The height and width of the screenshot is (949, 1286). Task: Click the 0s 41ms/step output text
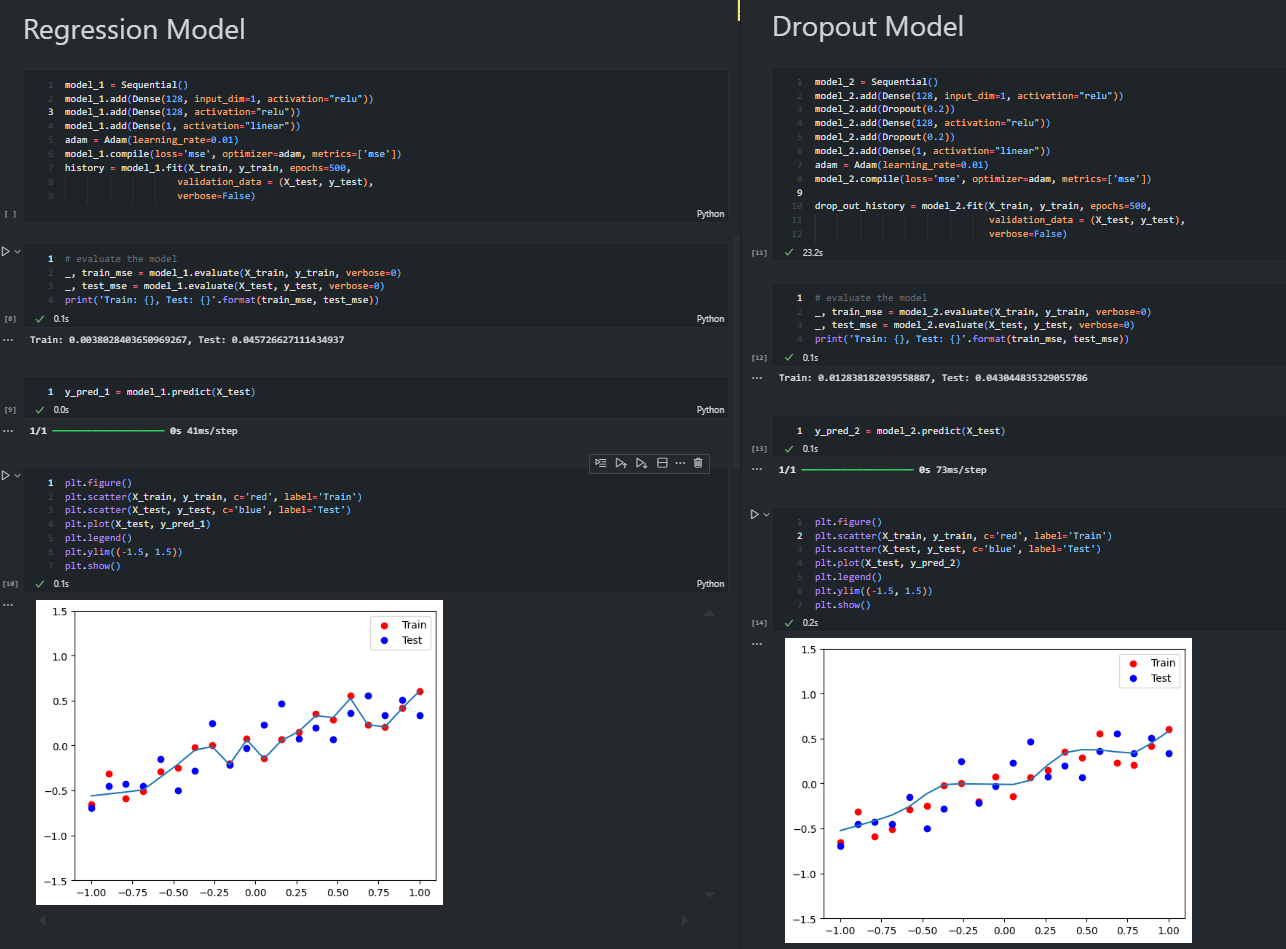204,431
